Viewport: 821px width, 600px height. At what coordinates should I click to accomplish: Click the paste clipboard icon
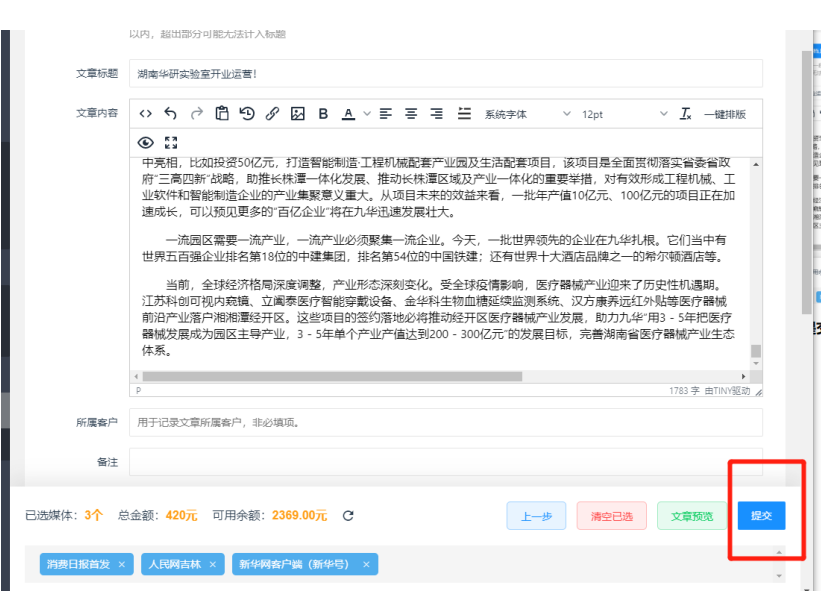click(222, 114)
